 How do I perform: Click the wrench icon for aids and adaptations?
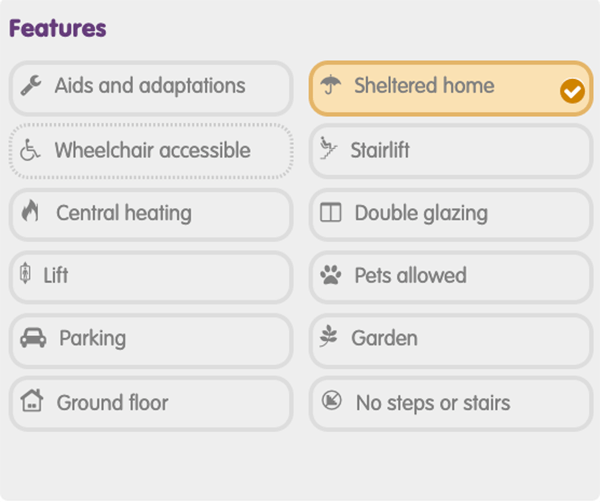[31, 85]
